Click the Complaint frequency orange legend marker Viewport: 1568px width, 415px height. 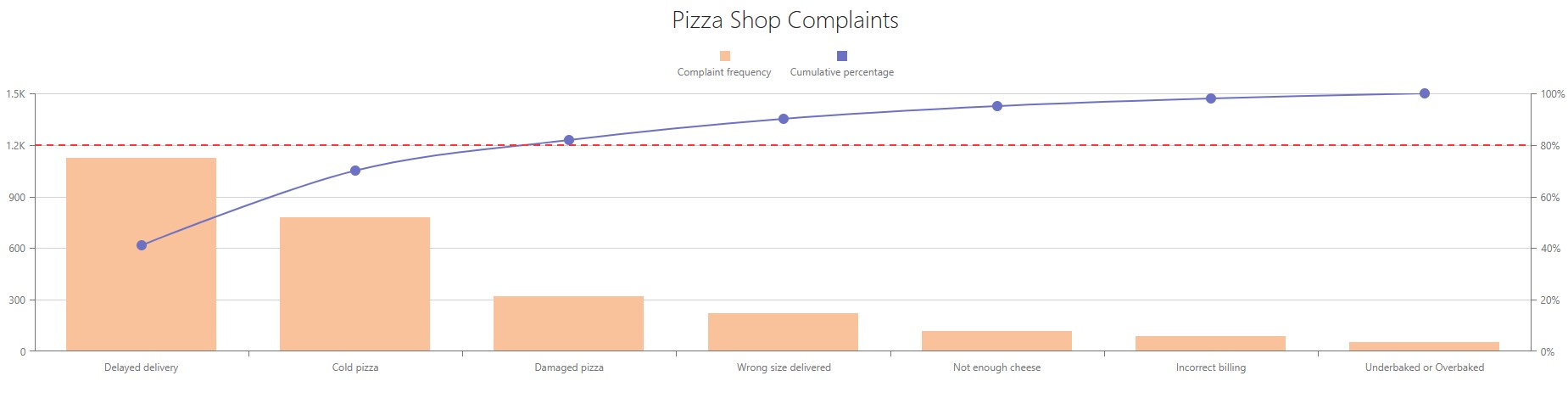coord(724,56)
